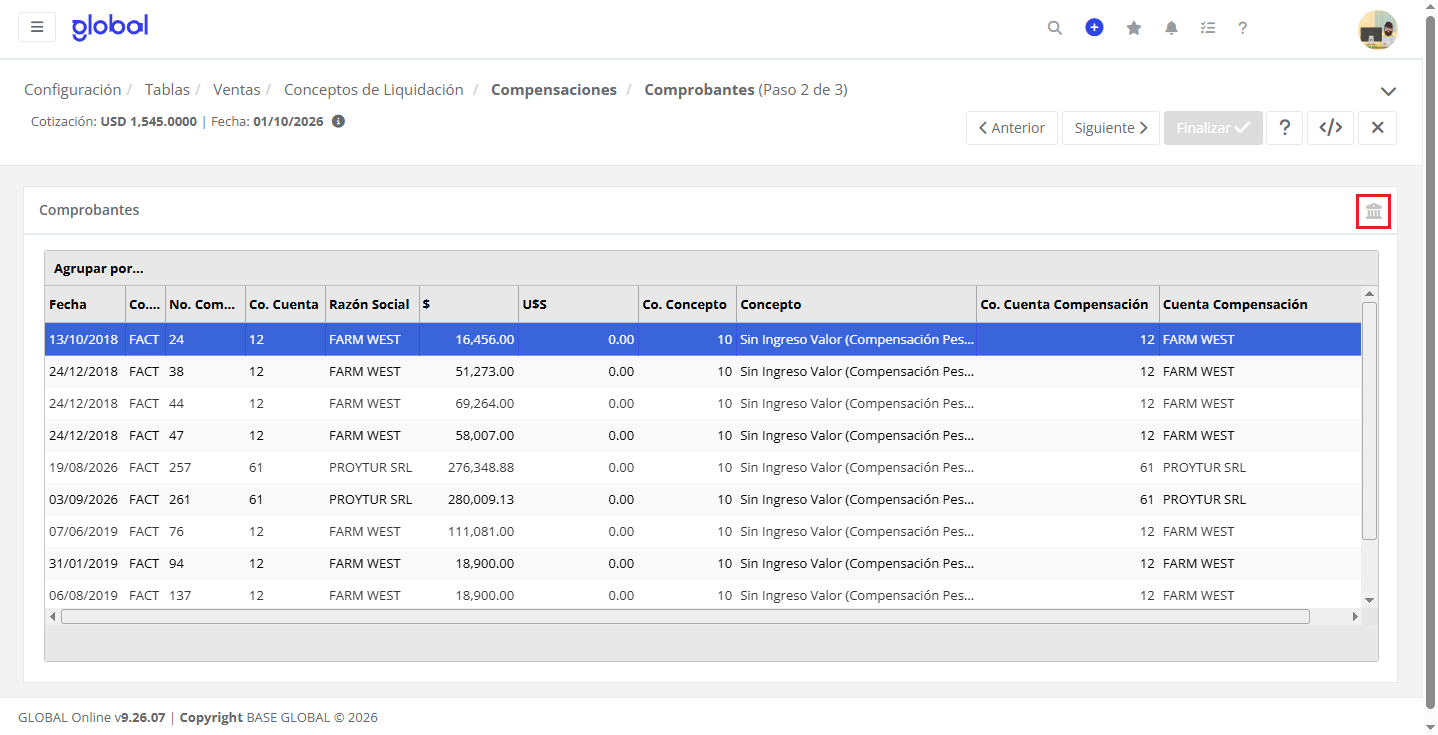The height and width of the screenshot is (735, 1438).
Task: Click the Finalizar button
Action: coord(1213,128)
